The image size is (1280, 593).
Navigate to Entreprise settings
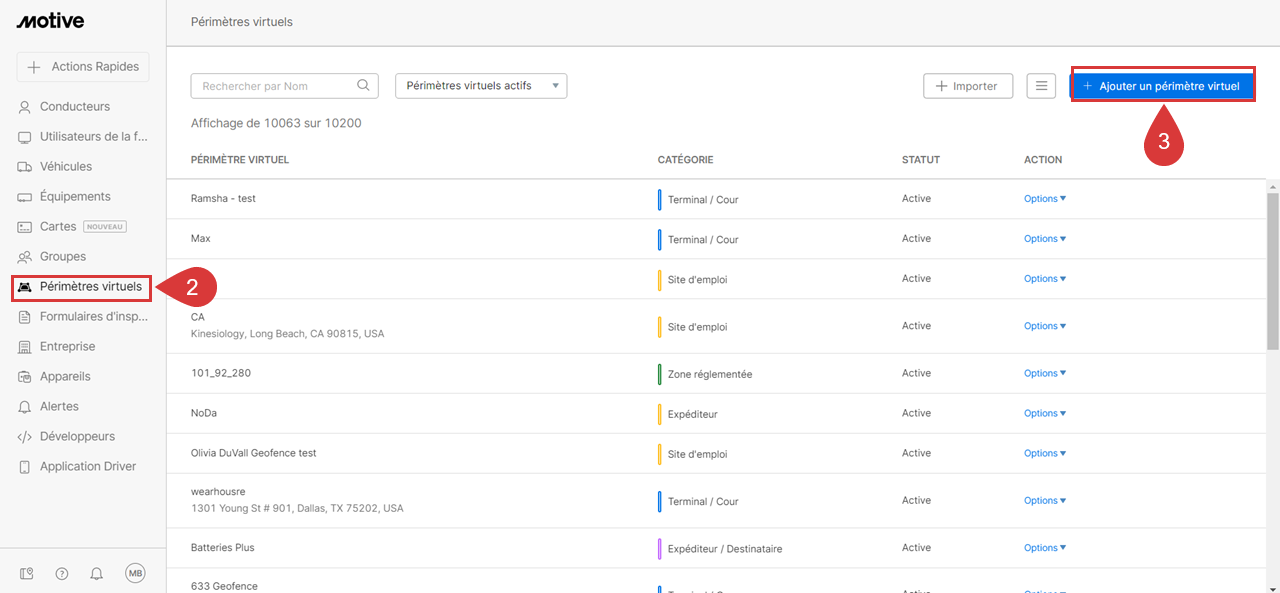pos(68,346)
